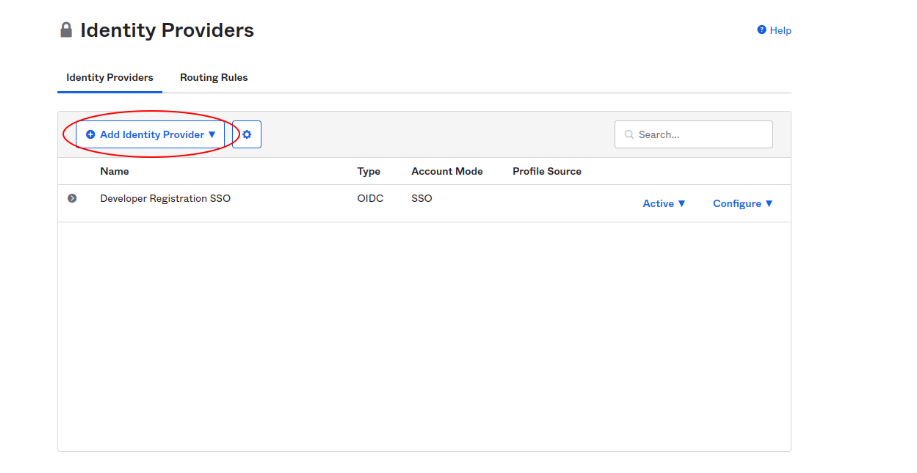This screenshot has width=917, height=473.
Task: Open the Configure dropdown menu
Action: (x=743, y=204)
